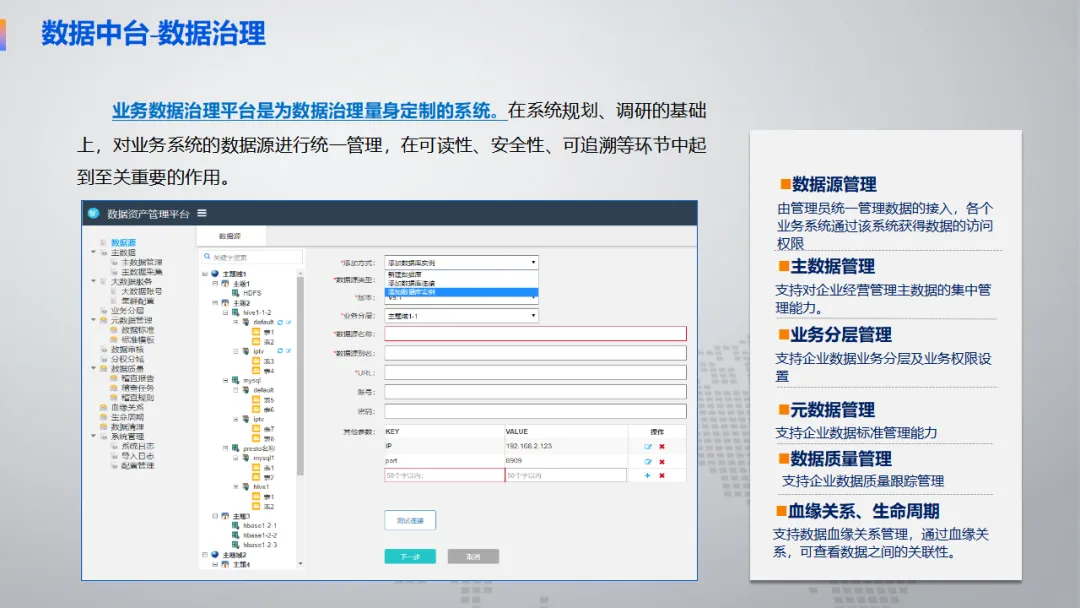The image size is (1080, 608).
Task: Click the data asset platform logo icon
Action: click(x=94, y=213)
